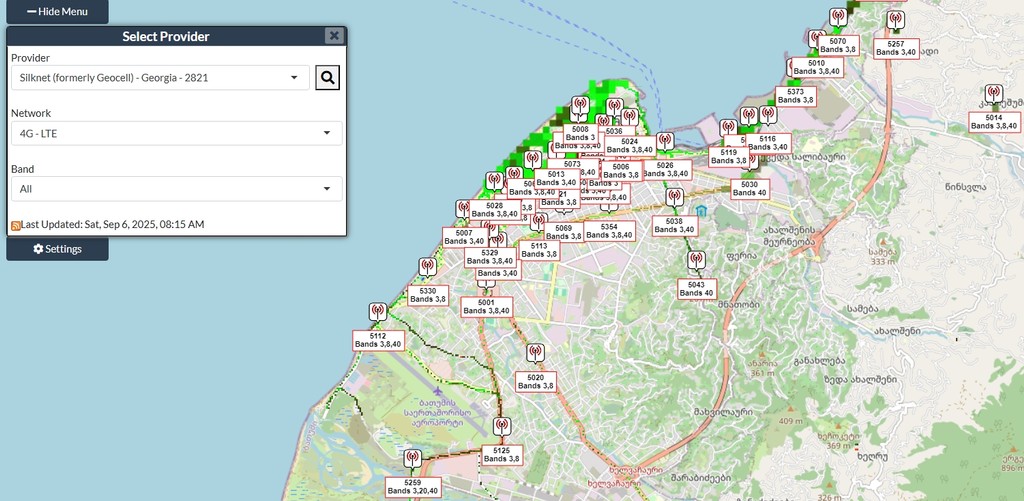Viewport: 1024px width, 501px height.
Task: Expand the Network dropdown set to 4G - LTE
Action: tap(176, 133)
